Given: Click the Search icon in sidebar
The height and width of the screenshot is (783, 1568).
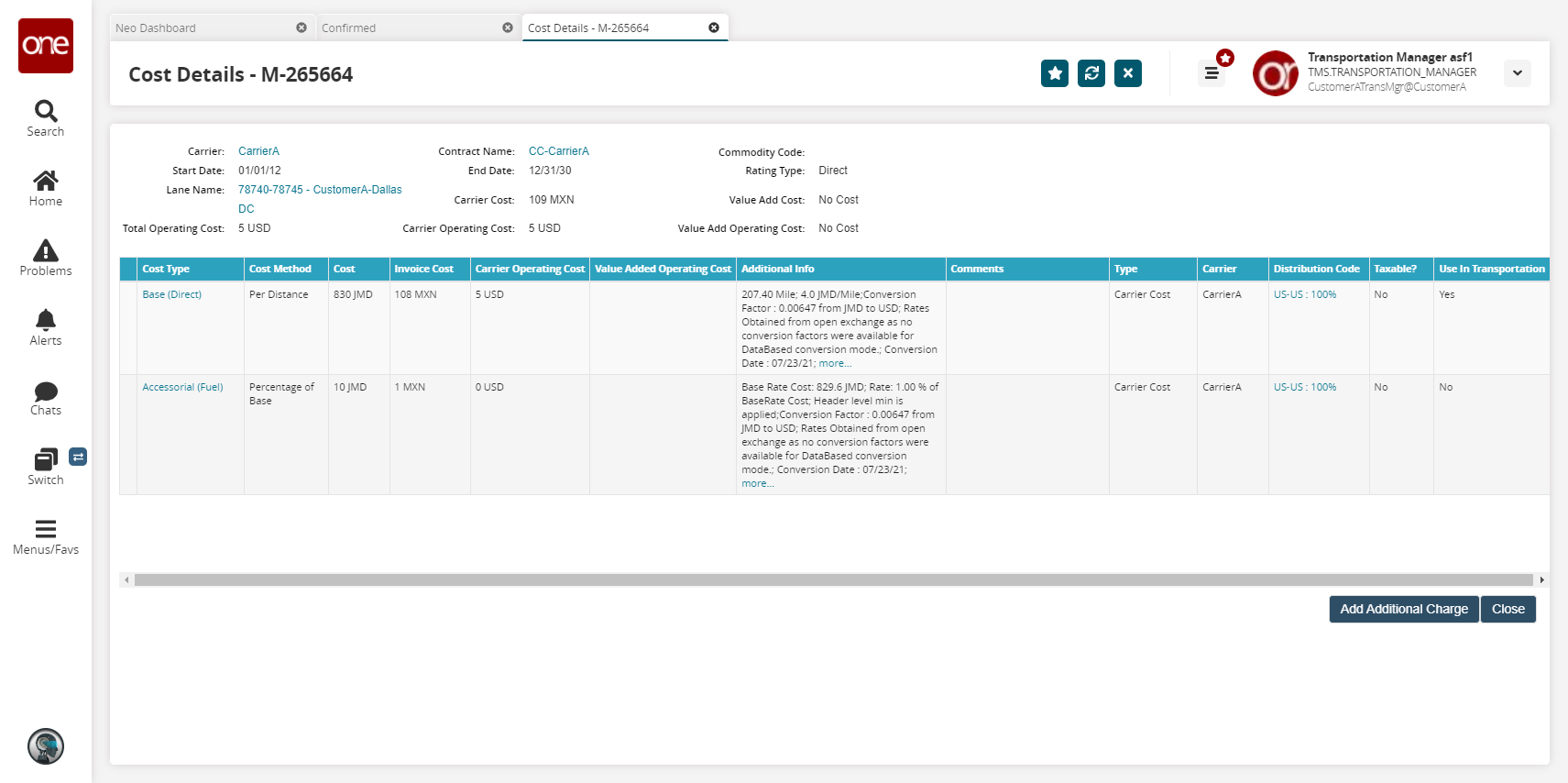Looking at the screenshot, I should click(x=46, y=112).
